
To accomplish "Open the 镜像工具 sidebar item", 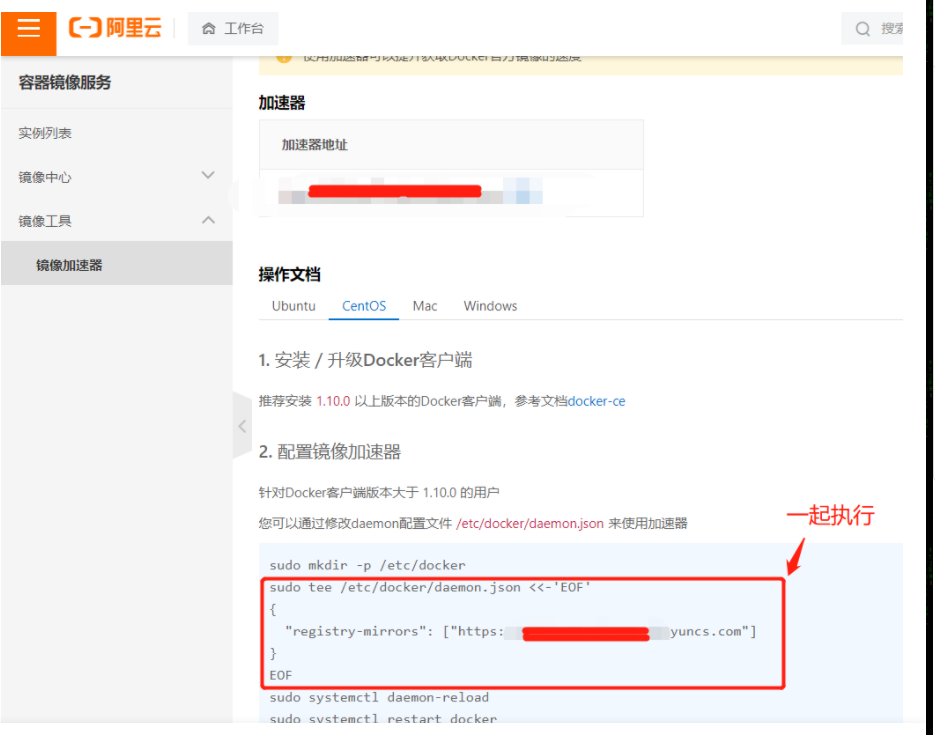I will 117,221.
